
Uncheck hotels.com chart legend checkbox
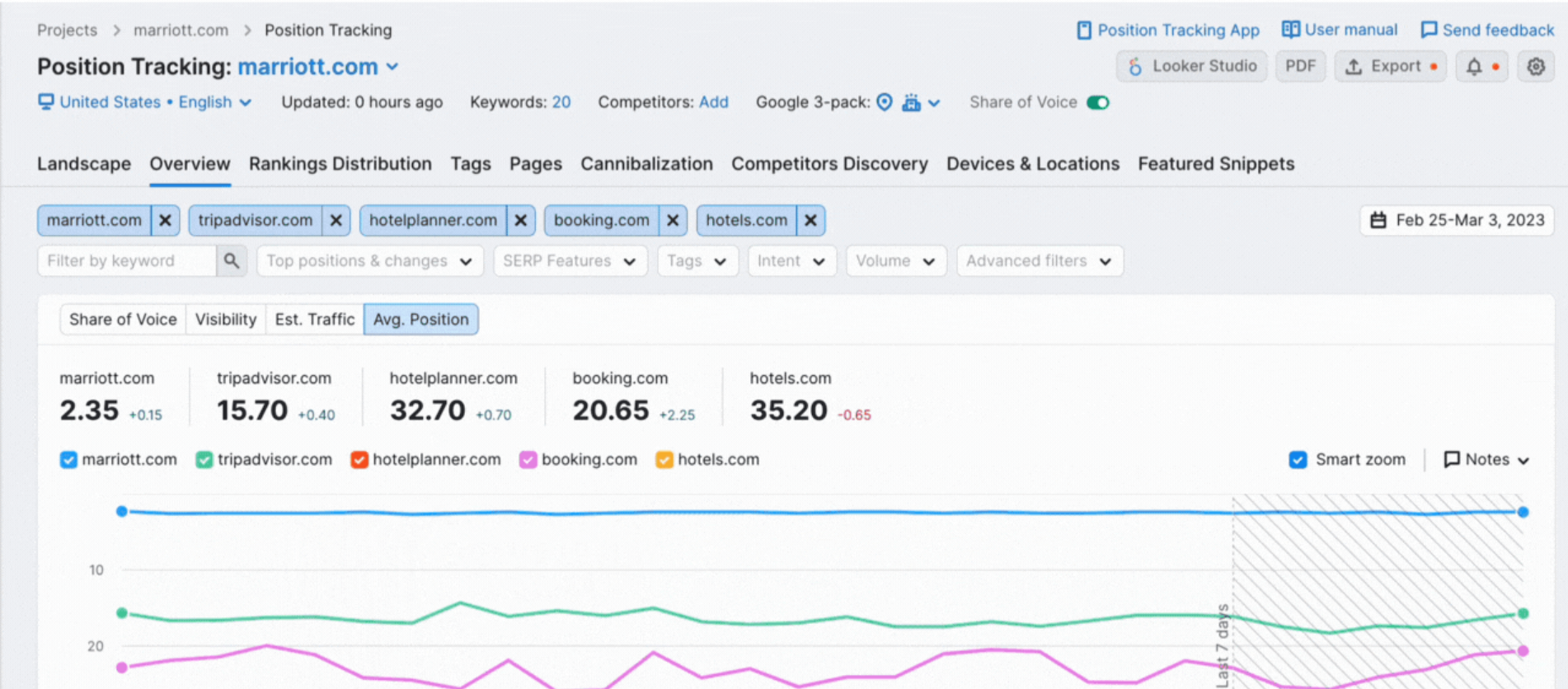[x=664, y=460]
